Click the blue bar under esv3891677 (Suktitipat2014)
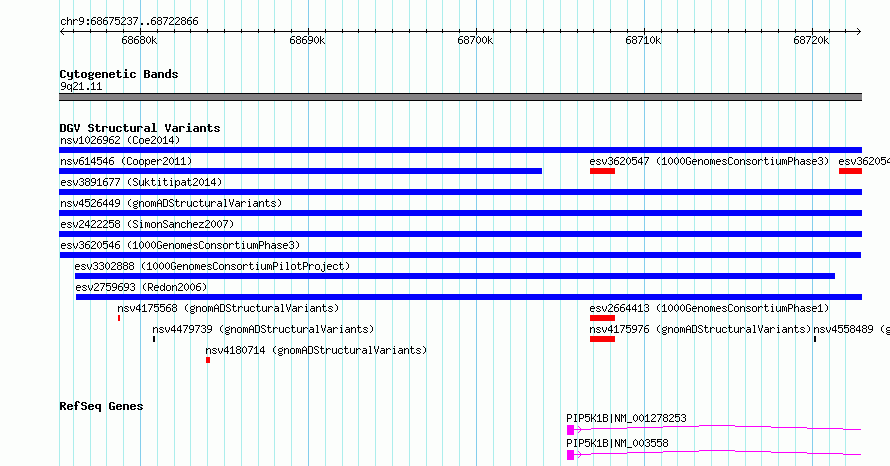The image size is (890, 466). click(460, 192)
